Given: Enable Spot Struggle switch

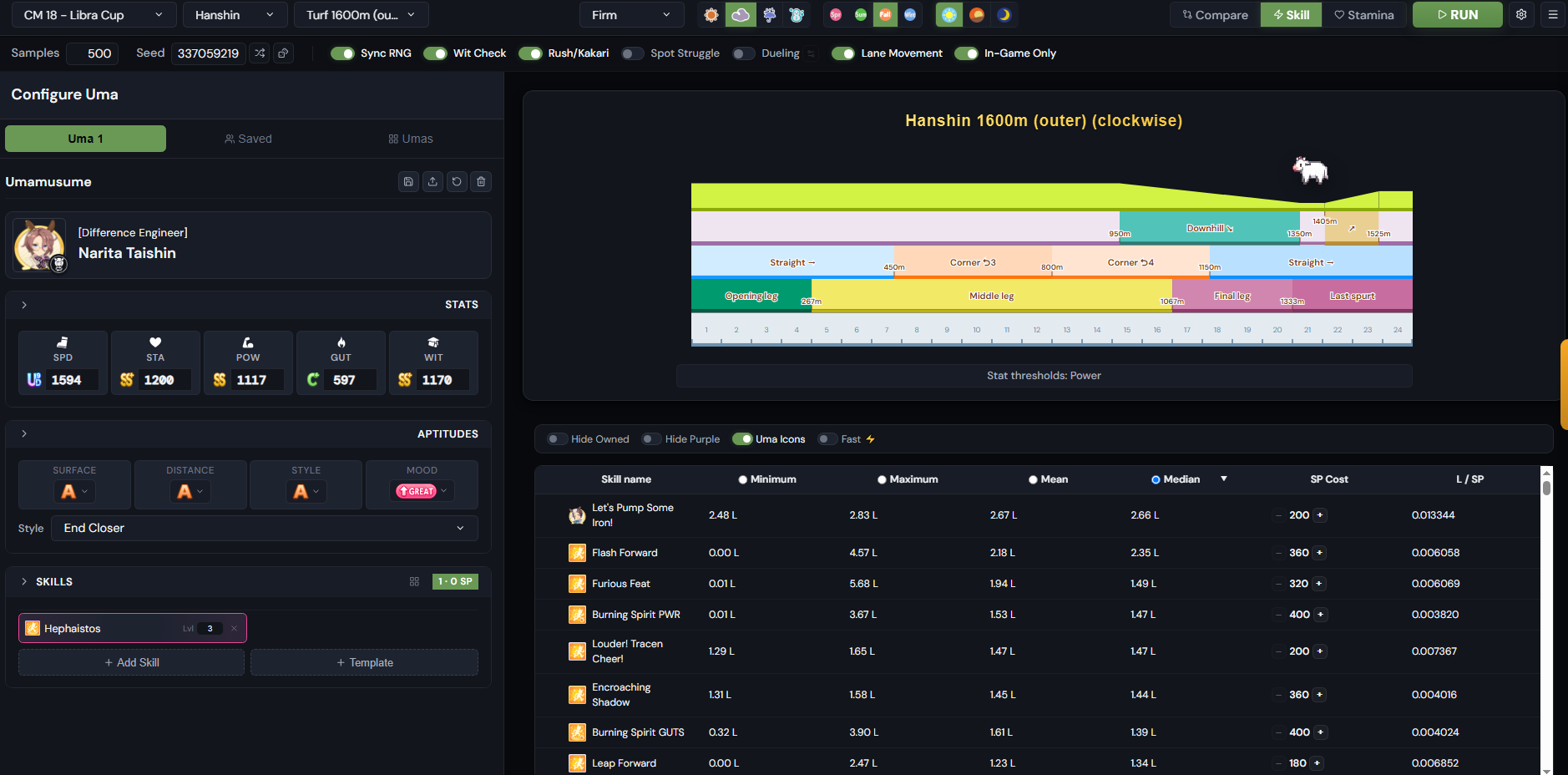Looking at the screenshot, I should pyautogui.click(x=633, y=53).
